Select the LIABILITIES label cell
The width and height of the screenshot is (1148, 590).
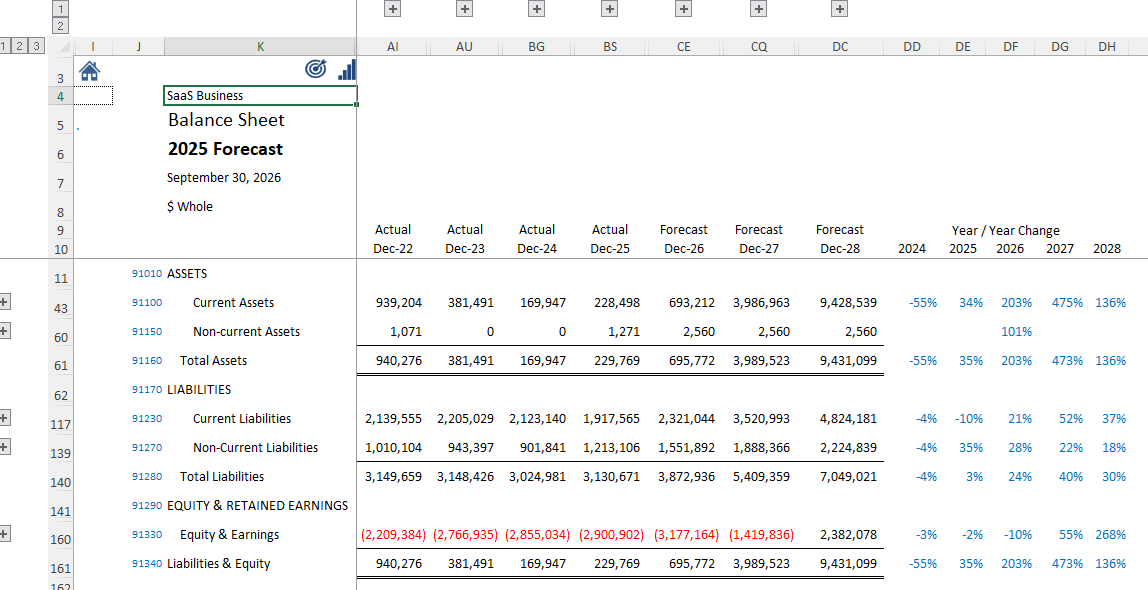199,389
